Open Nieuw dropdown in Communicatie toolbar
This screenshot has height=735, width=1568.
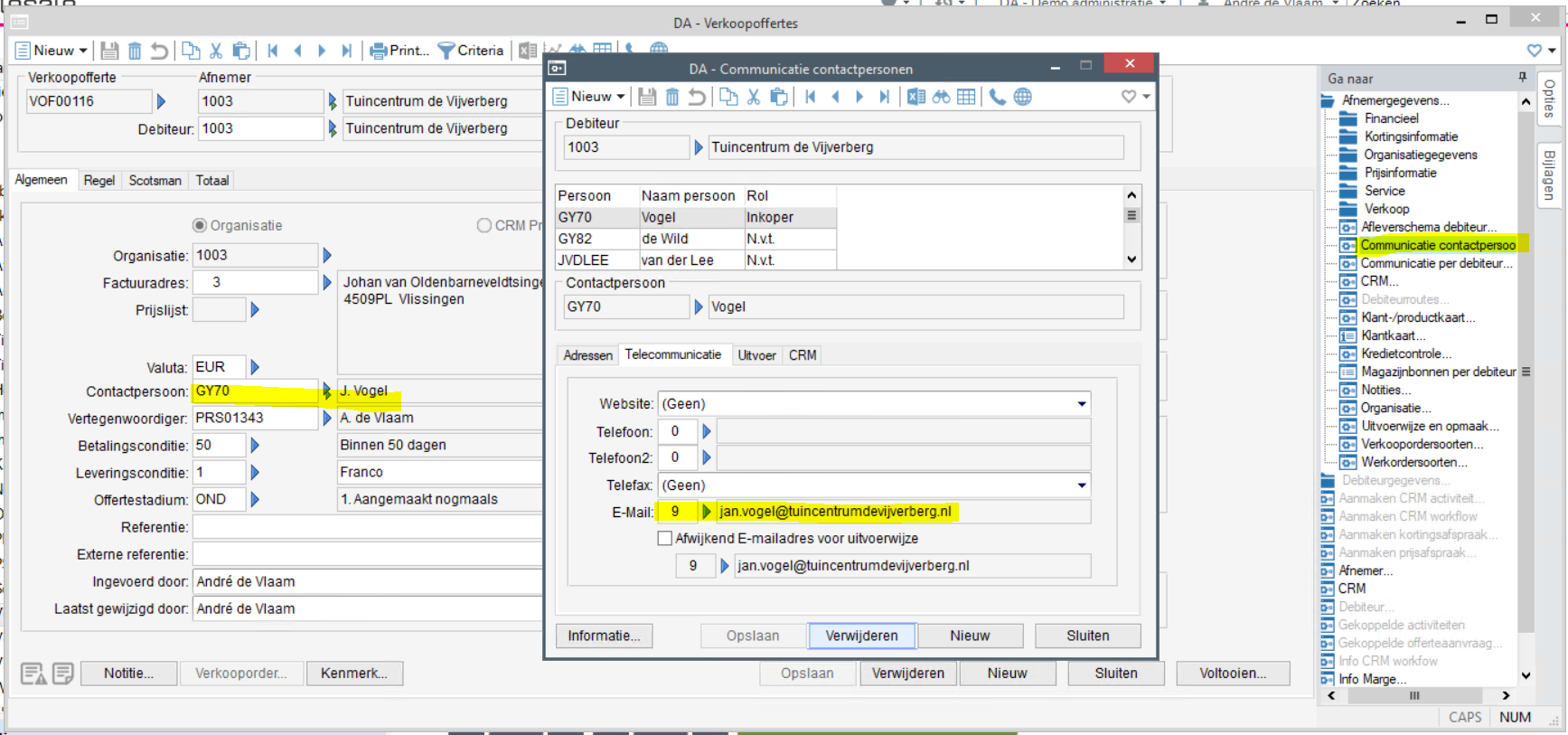pos(621,97)
